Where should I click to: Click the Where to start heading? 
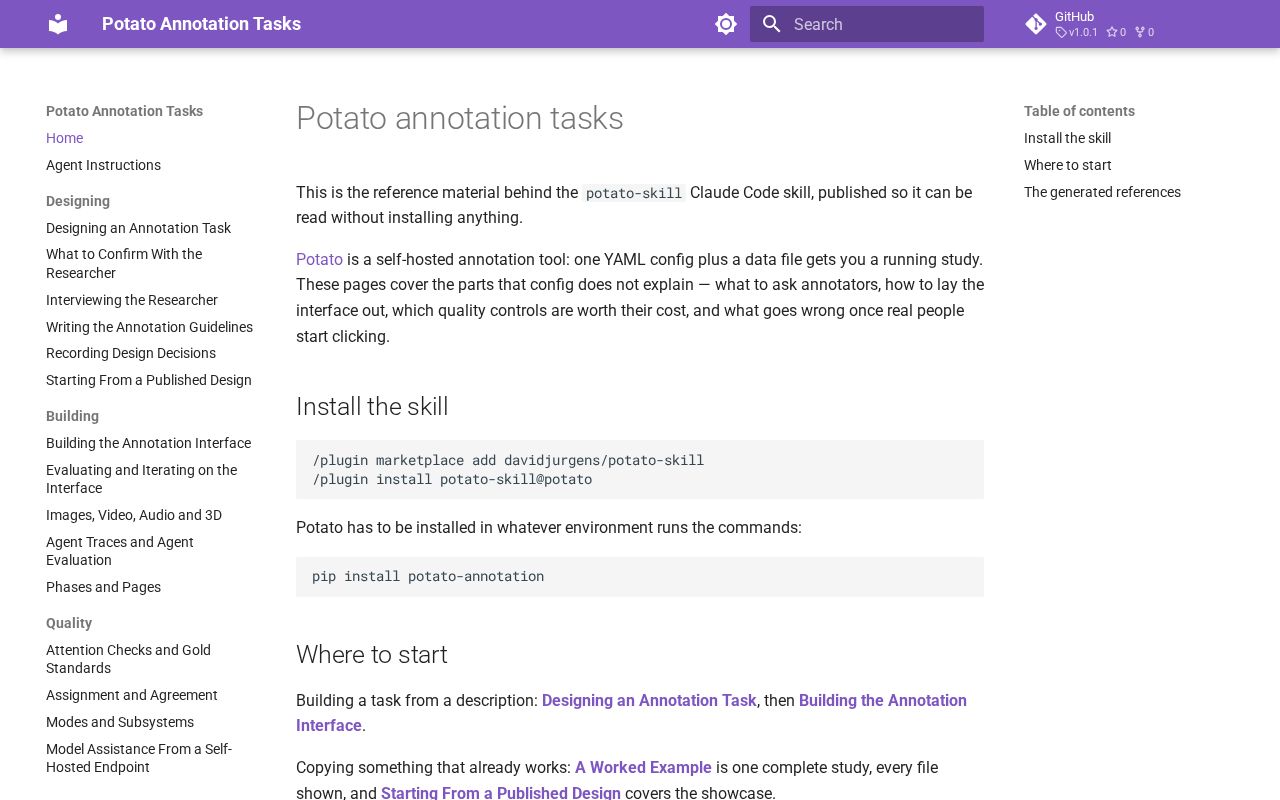tap(371, 654)
